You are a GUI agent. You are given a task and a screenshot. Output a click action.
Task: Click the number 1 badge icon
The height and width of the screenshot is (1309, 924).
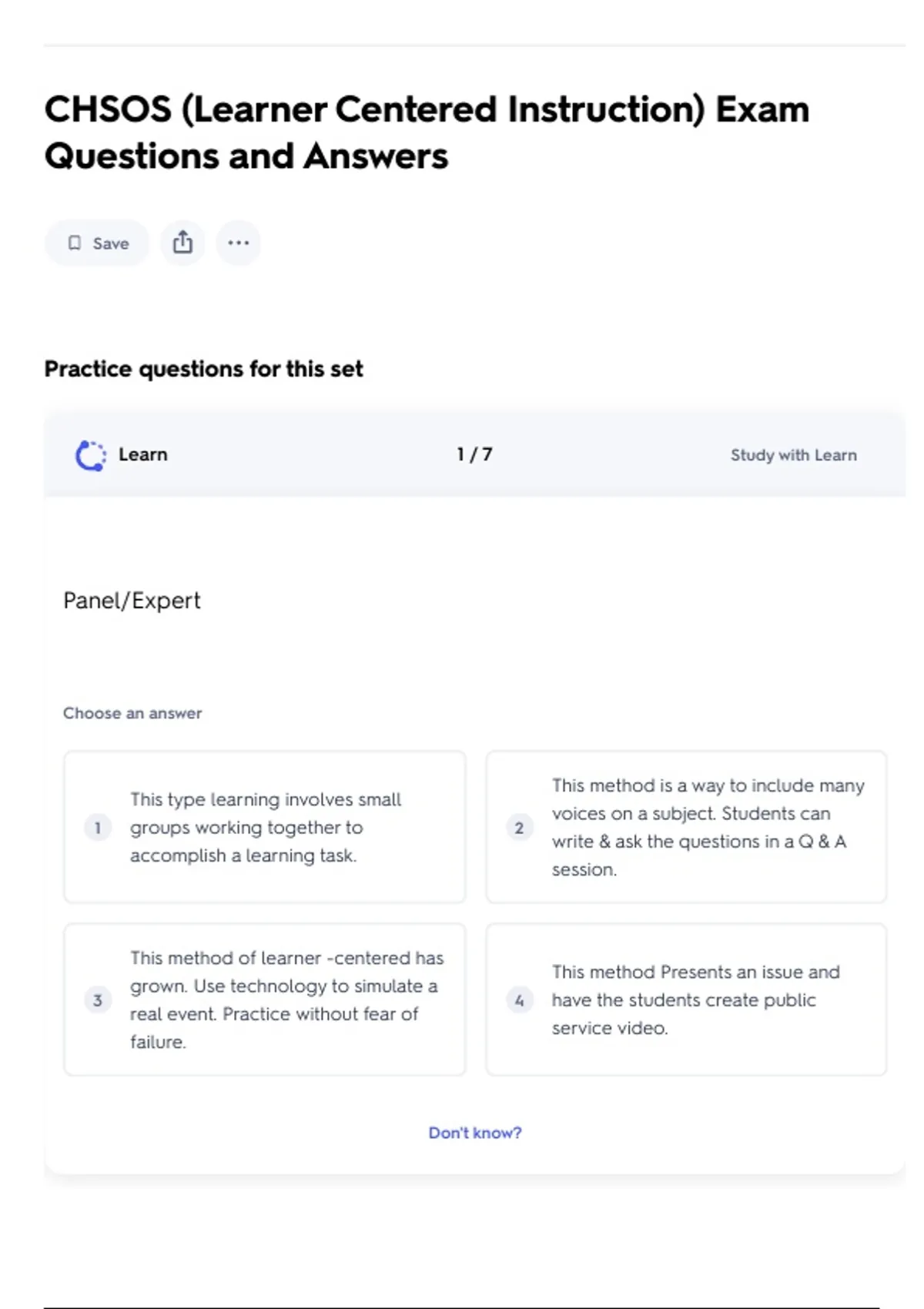click(98, 828)
